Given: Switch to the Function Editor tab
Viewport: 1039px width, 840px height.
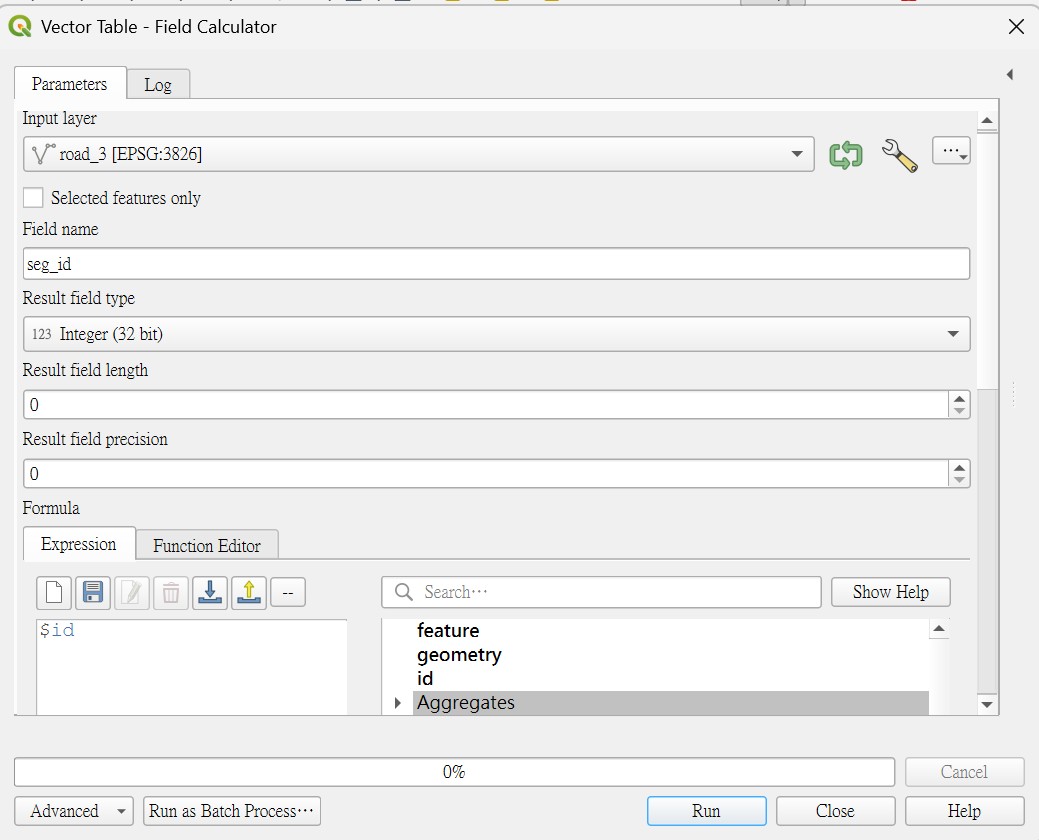Looking at the screenshot, I should click(207, 546).
